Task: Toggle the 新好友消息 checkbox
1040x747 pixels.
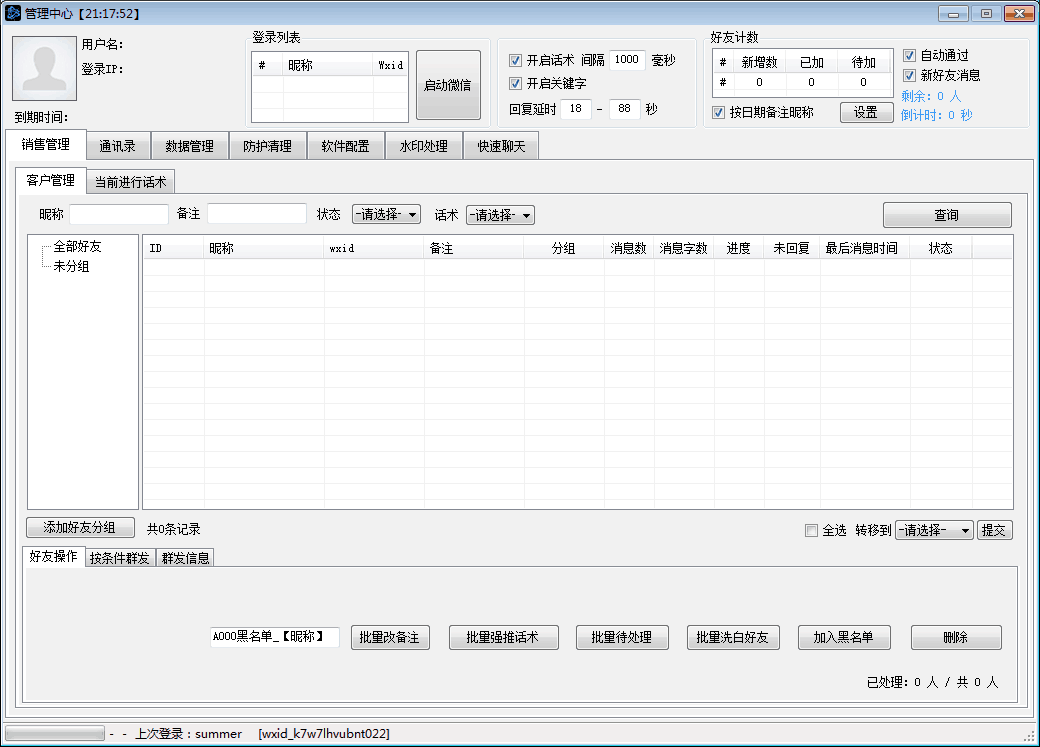Action: coord(909,76)
